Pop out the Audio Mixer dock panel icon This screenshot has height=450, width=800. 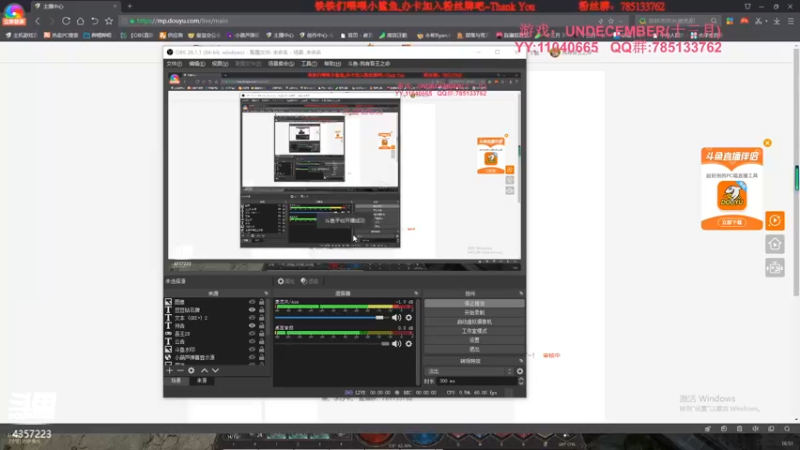click(416, 293)
